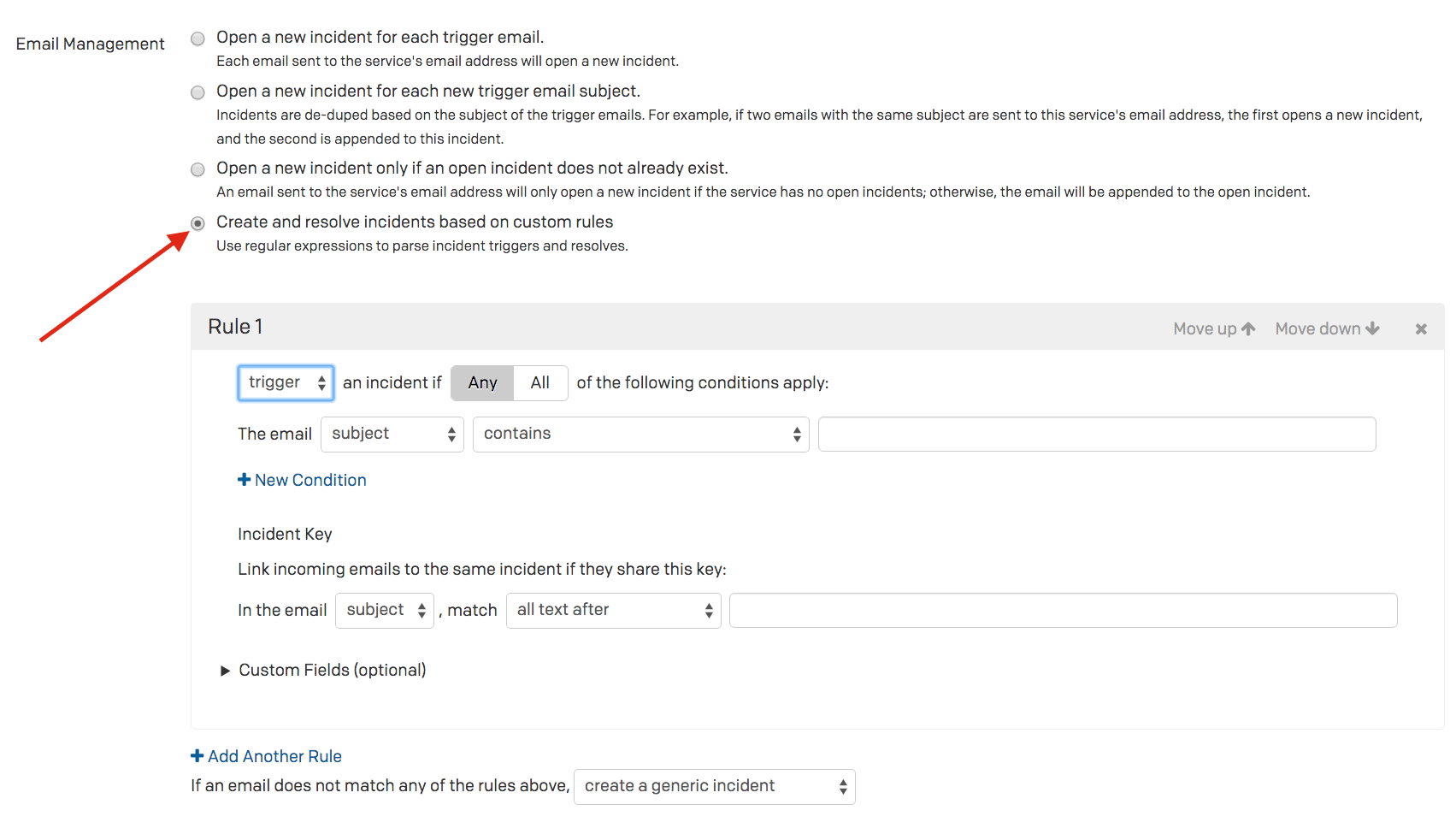Screen dimensions: 1456x828
Task: Click the plus icon beside Add Another Rule
Action: 196,756
